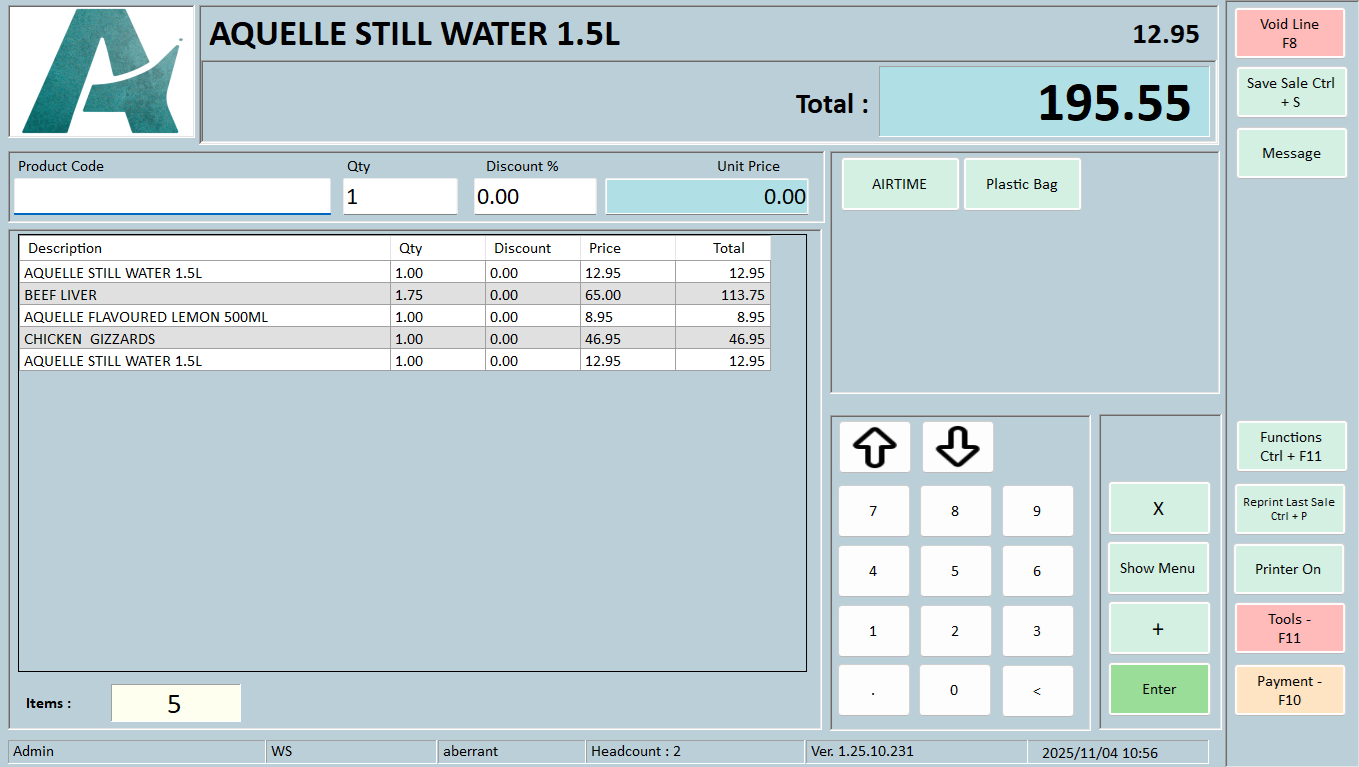Image resolution: width=1359 pixels, height=767 pixels.
Task: Open the Message function
Action: click(1291, 153)
